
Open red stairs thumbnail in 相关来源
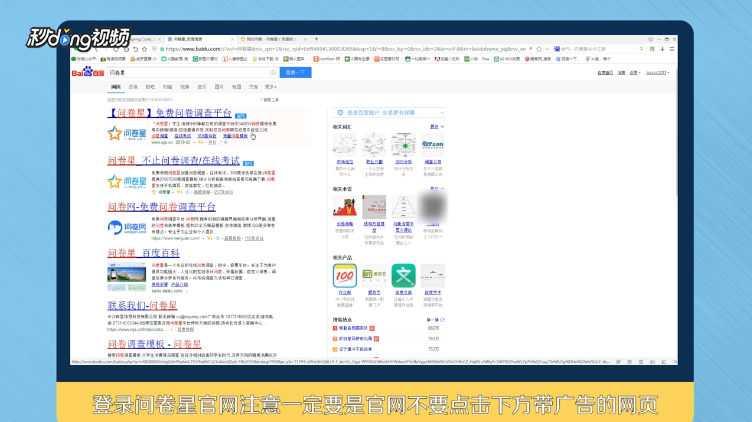tap(345, 207)
